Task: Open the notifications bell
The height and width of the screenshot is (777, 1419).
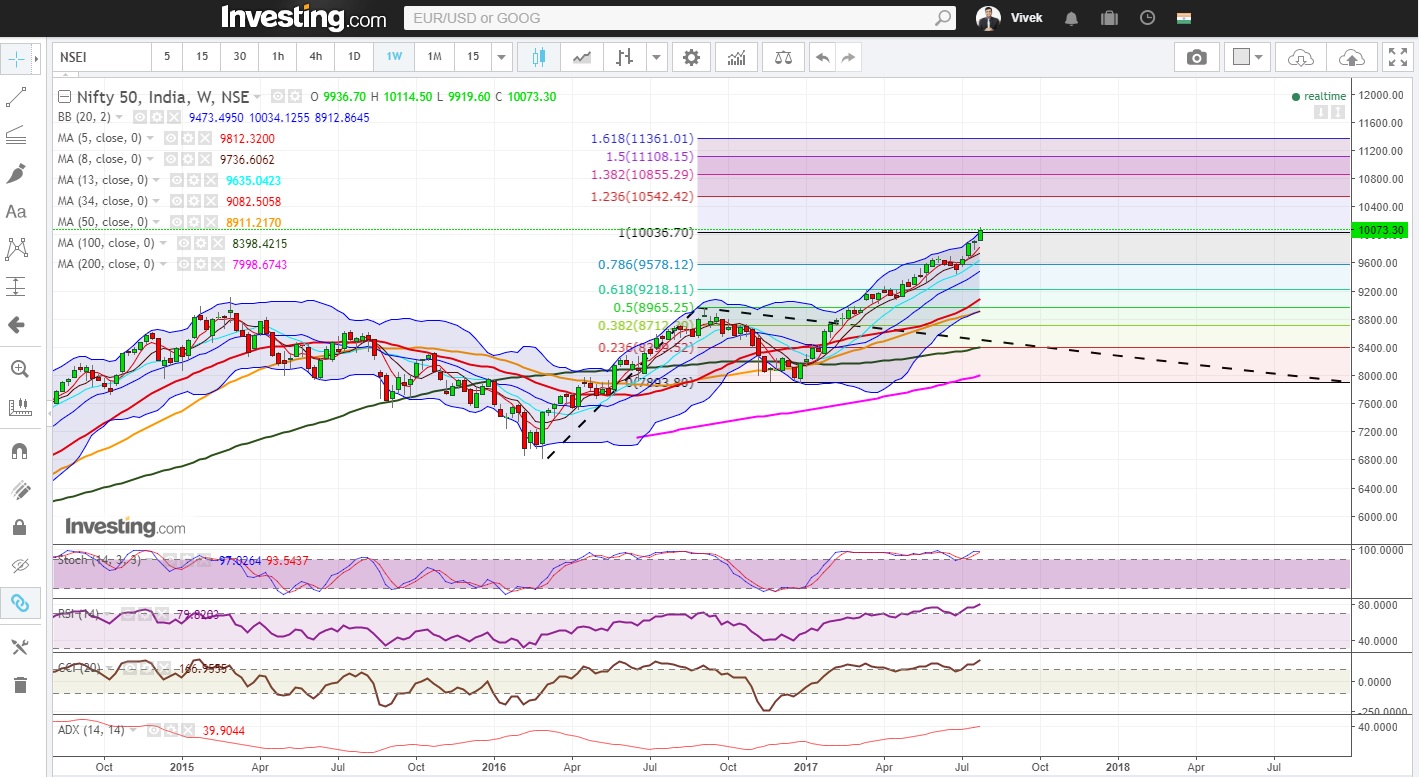Action: 1072,18
